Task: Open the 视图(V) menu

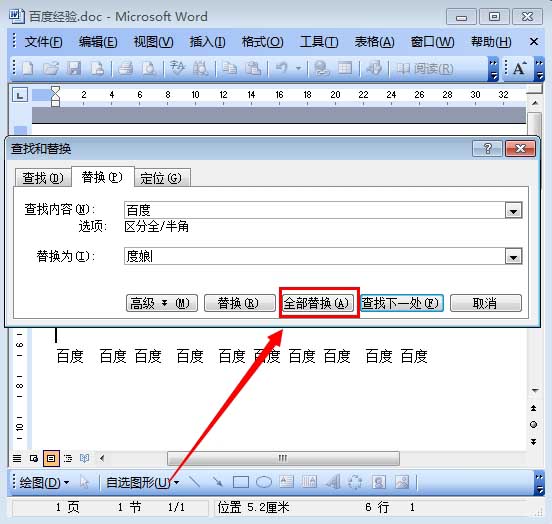Action: click(153, 42)
